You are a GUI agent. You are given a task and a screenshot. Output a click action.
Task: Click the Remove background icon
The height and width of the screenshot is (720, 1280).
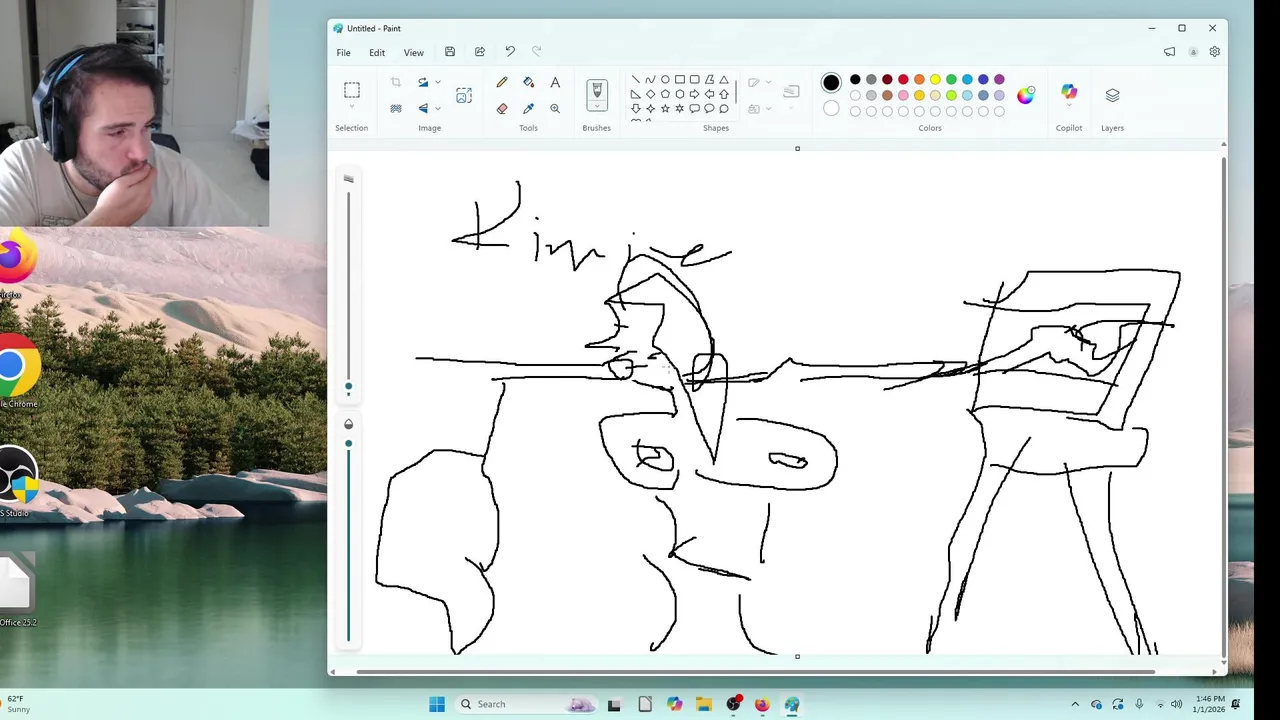[396, 108]
